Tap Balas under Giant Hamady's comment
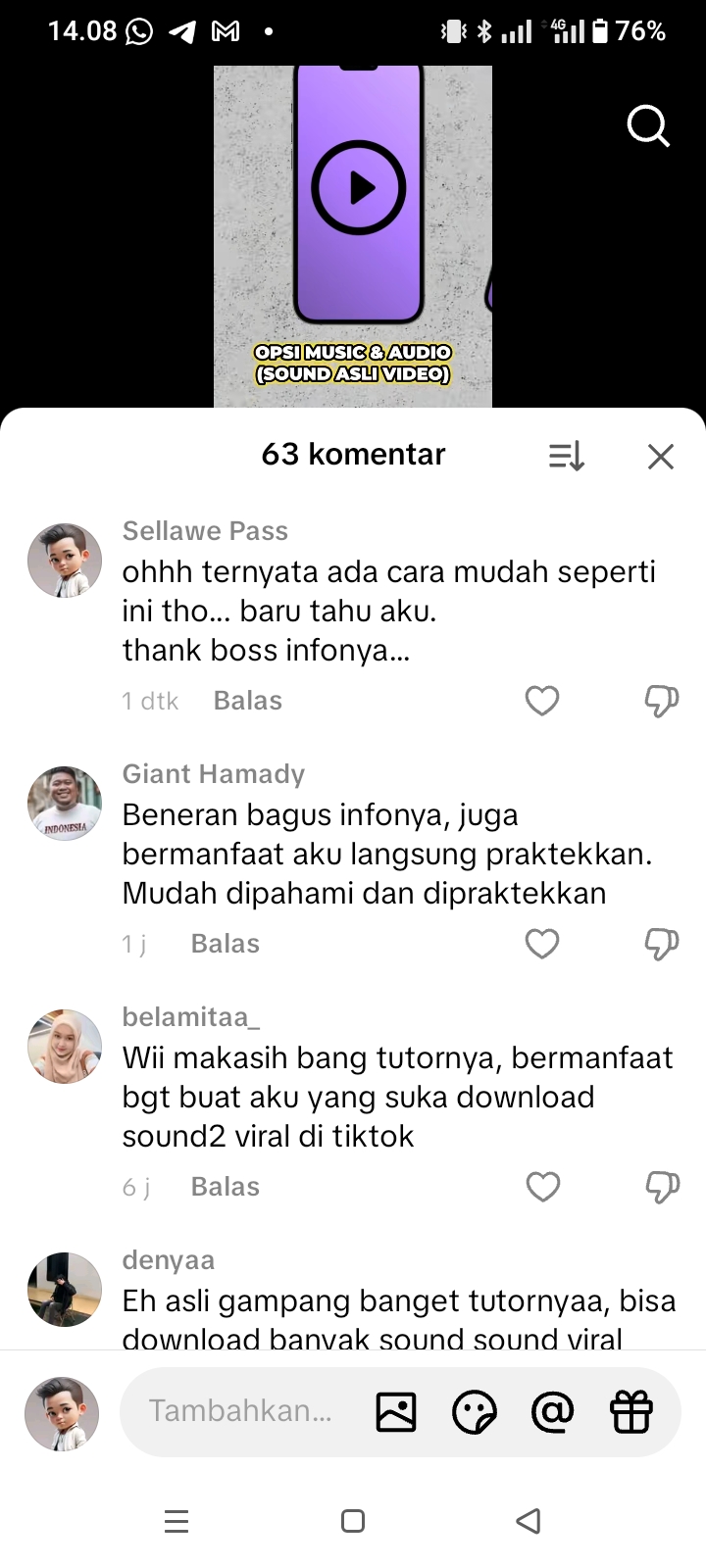The height and width of the screenshot is (1568, 706). (226, 944)
